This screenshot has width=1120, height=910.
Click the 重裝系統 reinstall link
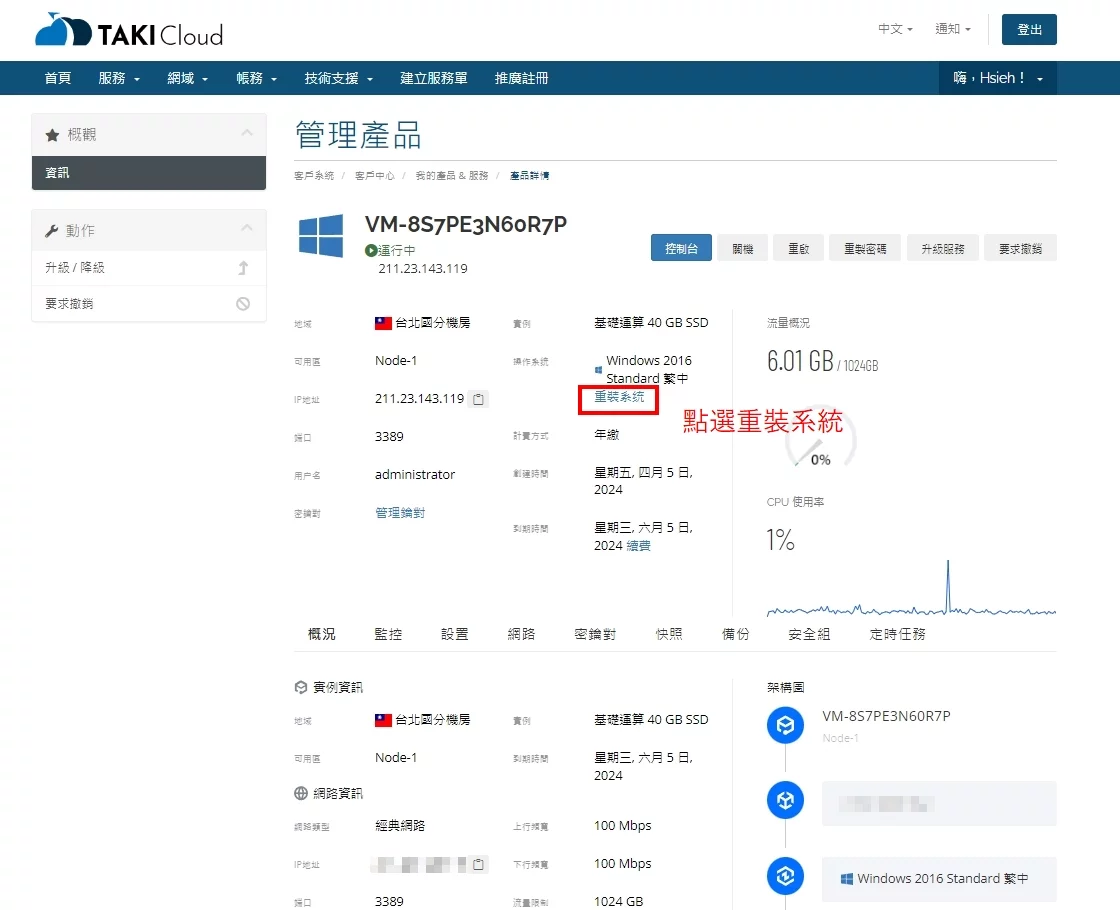[x=619, y=397]
